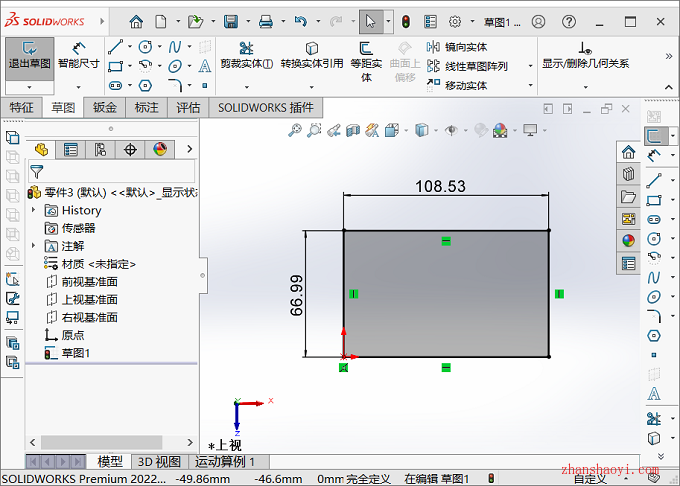Click the arrow to show more manager tabs
Image resolution: width=680 pixels, height=486 pixels.
pos(190,149)
